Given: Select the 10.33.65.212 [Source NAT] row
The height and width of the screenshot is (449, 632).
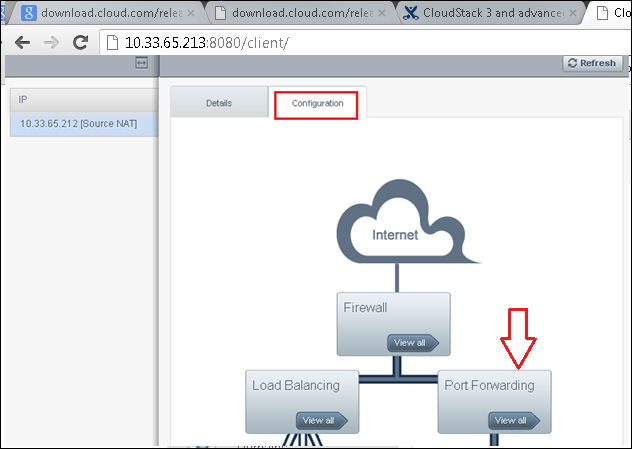Looking at the screenshot, I should tap(78, 125).
